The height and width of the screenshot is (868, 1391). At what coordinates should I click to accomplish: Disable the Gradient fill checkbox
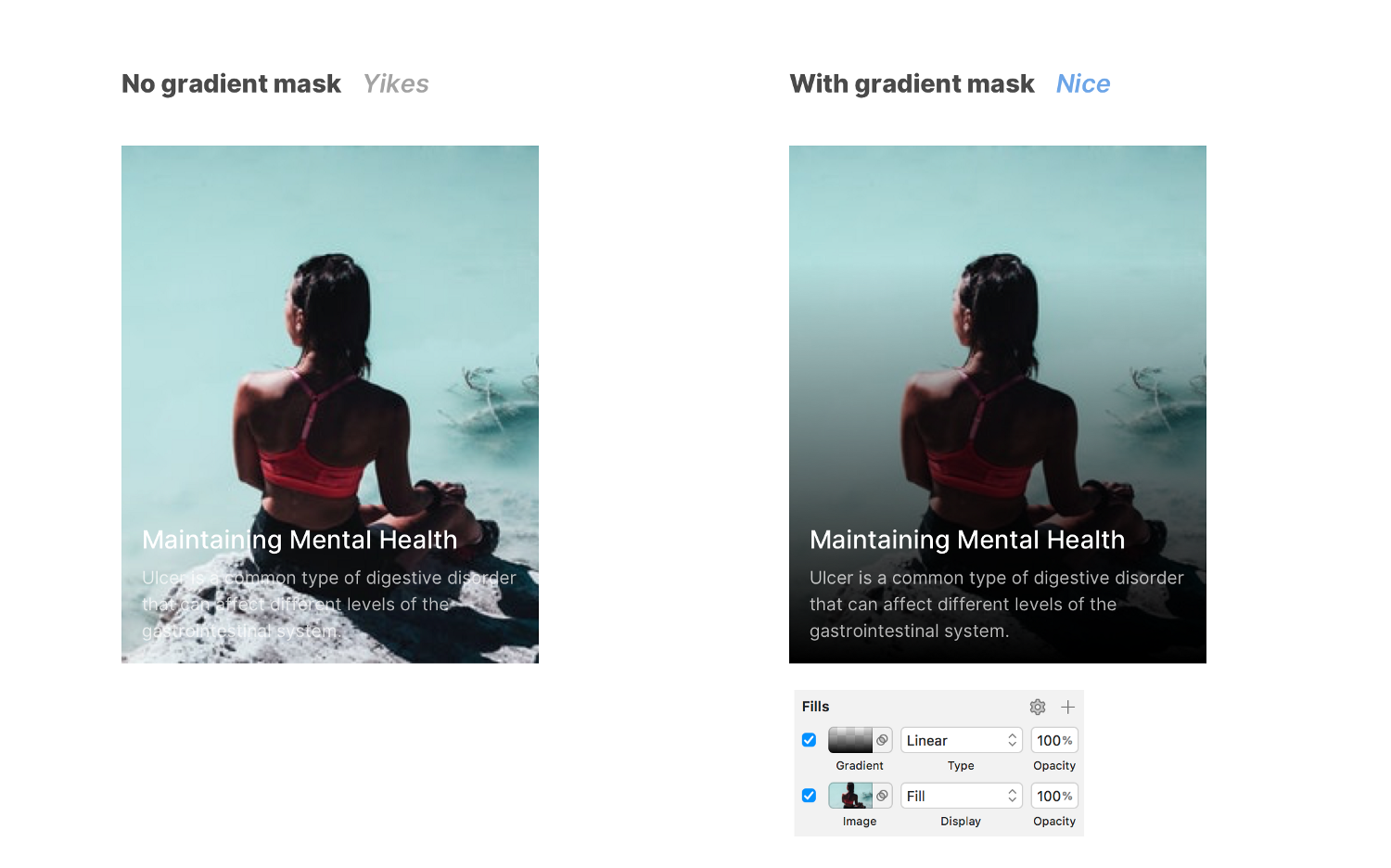pos(809,740)
